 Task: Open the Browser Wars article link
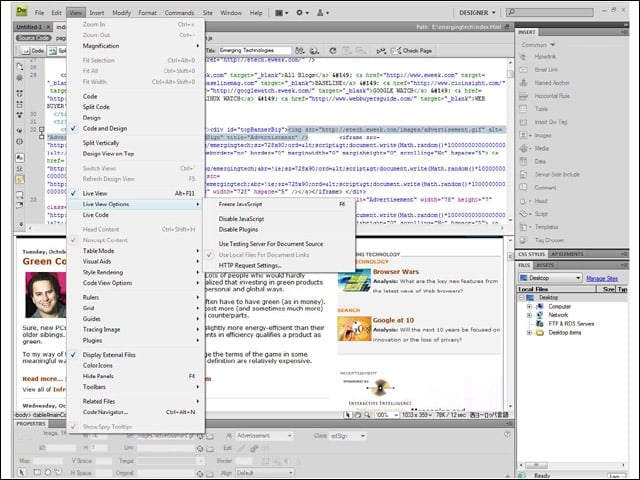[x=396, y=271]
